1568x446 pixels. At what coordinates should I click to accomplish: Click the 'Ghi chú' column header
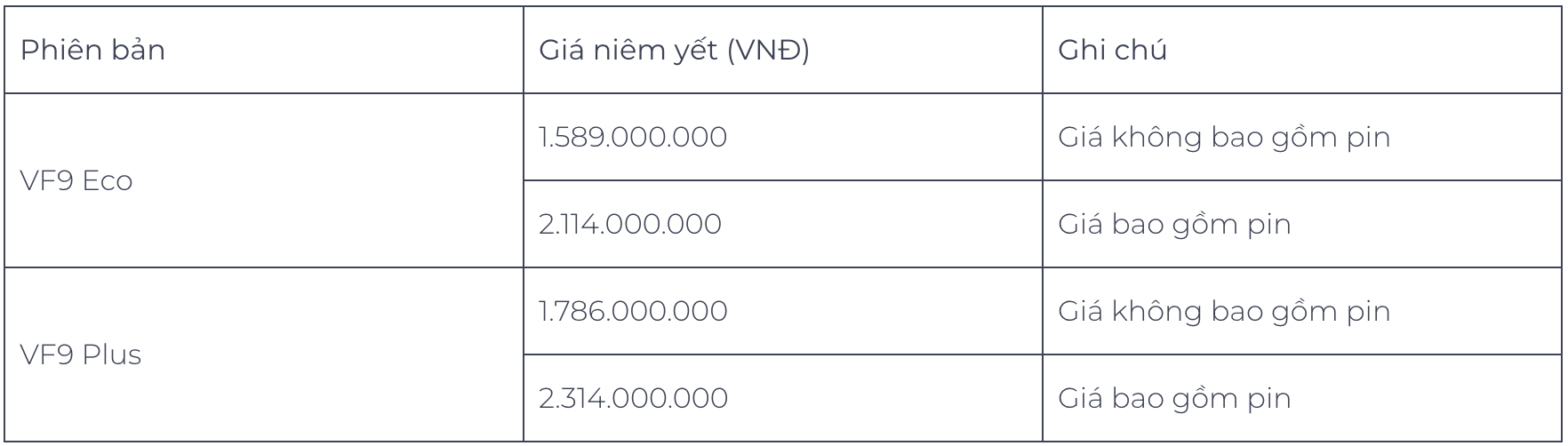(x=1112, y=51)
